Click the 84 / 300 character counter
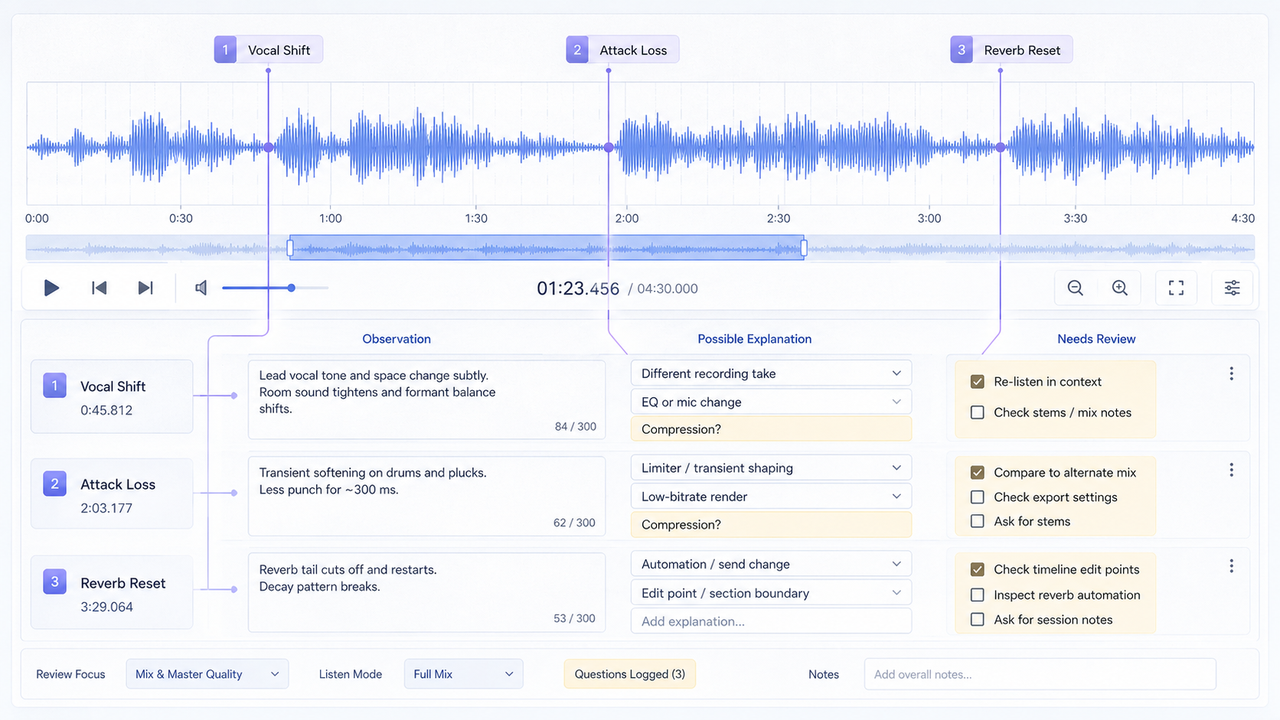 pos(575,426)
